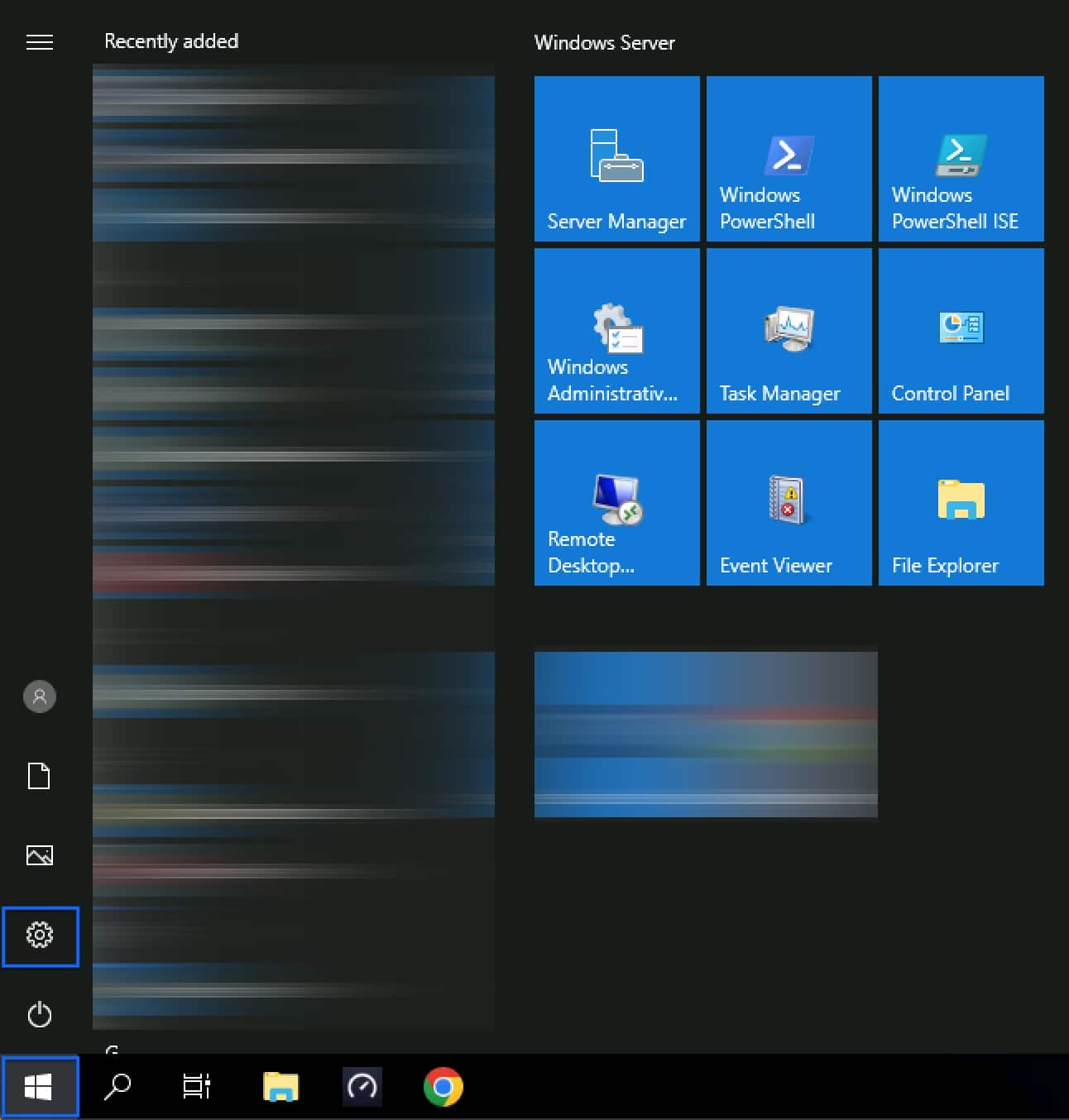1069x1120 pixels.
Task: Launch Google Chrome from the taskbar
Action: pos(443,1087)
